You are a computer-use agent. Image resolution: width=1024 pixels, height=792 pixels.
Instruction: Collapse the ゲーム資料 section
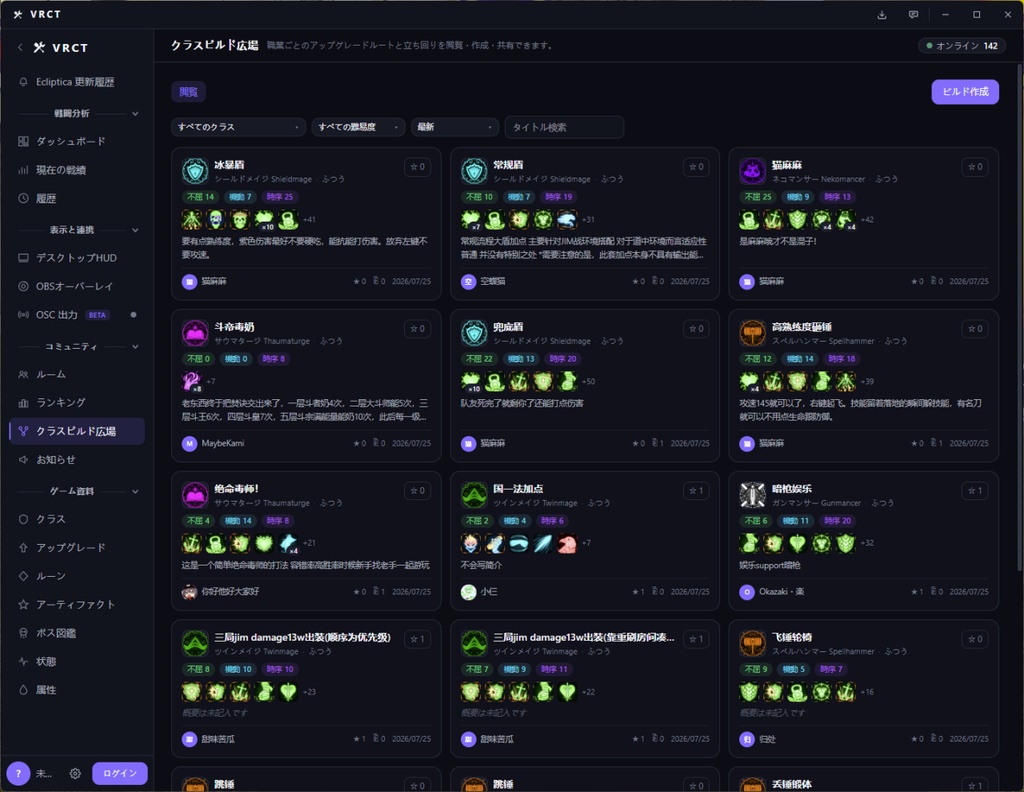tap(135, 491)
